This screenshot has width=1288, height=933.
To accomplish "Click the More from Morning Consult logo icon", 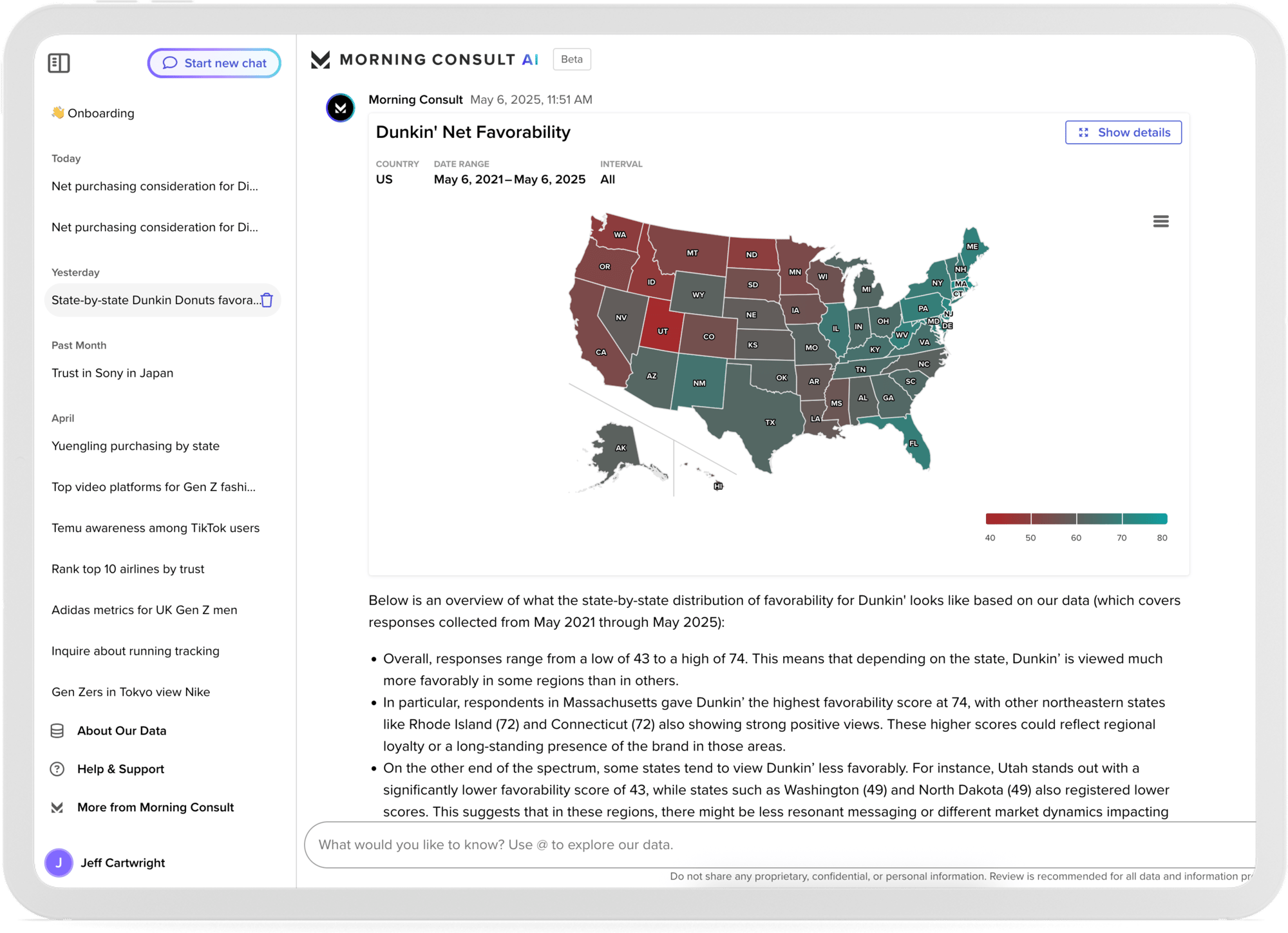I will (57, 807).
